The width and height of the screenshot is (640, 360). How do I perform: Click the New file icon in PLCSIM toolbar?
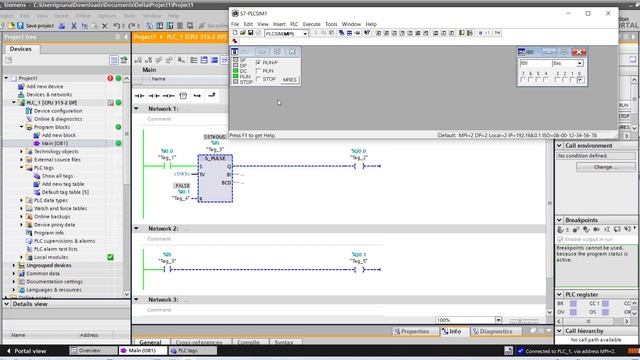235,33
